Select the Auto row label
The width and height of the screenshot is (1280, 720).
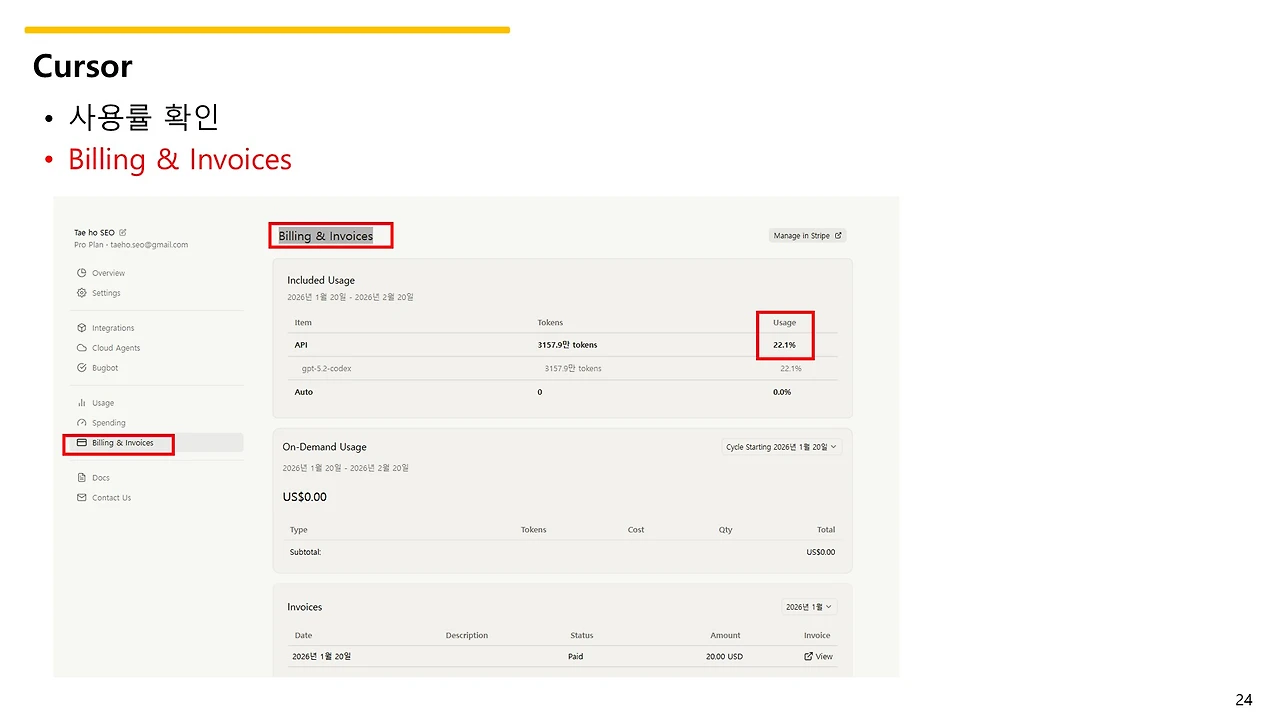304,392
